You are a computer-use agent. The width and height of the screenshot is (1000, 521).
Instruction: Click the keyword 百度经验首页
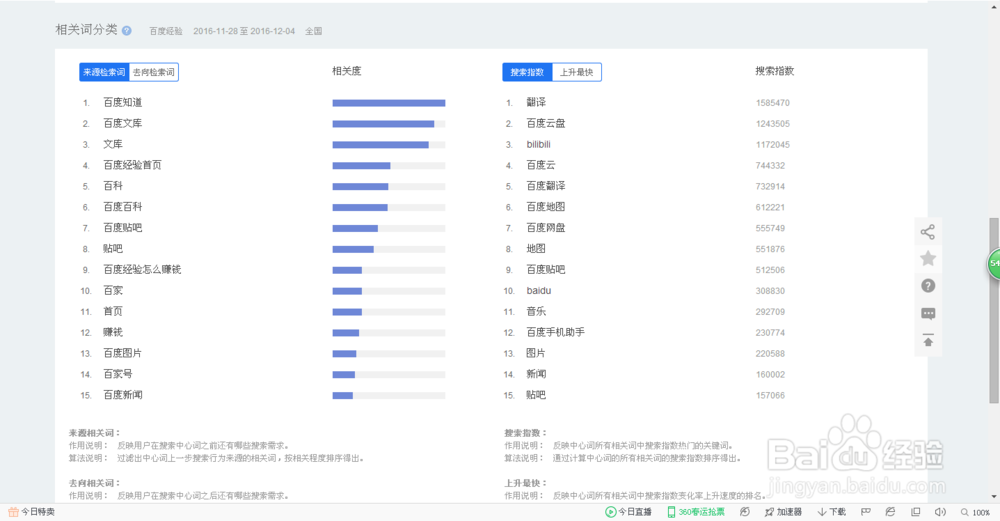[x=132, y=165]
